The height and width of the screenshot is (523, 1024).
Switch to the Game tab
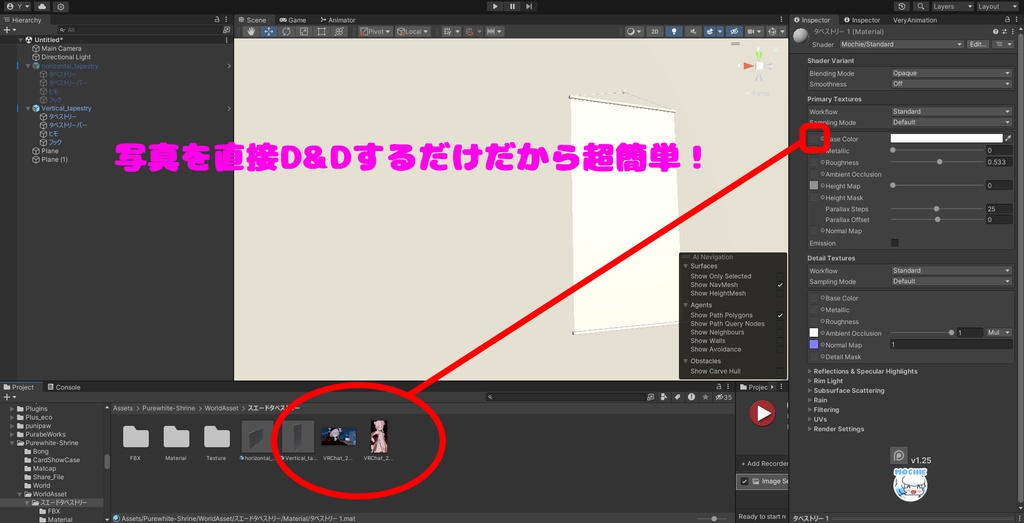pos(292,20)
